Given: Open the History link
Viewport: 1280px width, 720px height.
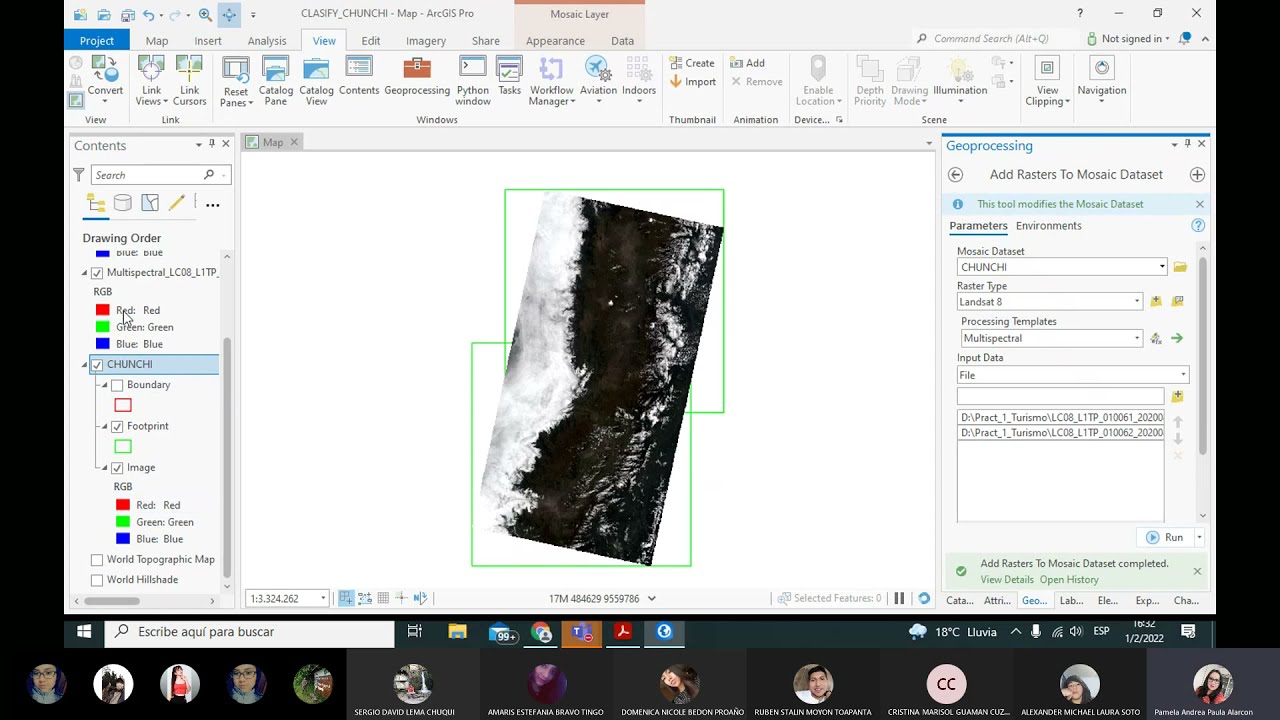Looking at the screenshot, I should (1069, 580).
